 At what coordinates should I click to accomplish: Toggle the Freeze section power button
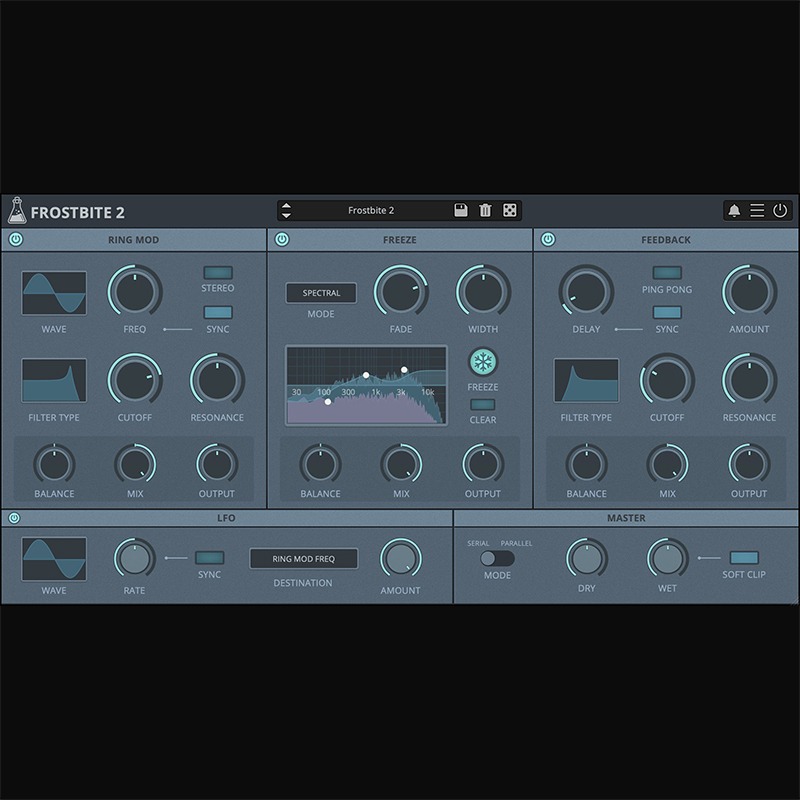282,239
